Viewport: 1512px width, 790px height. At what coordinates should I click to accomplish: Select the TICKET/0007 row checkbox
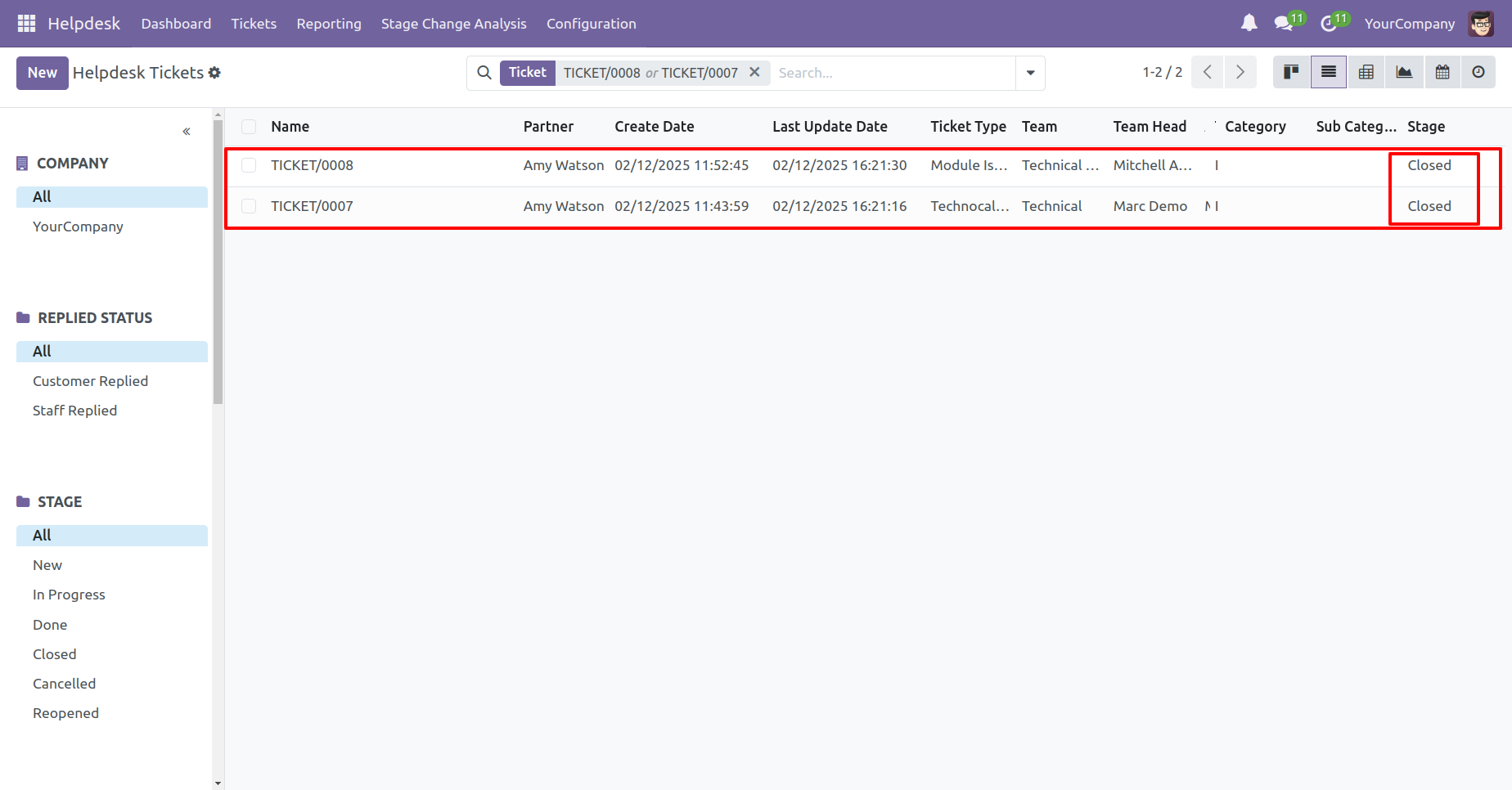point(249,206)
